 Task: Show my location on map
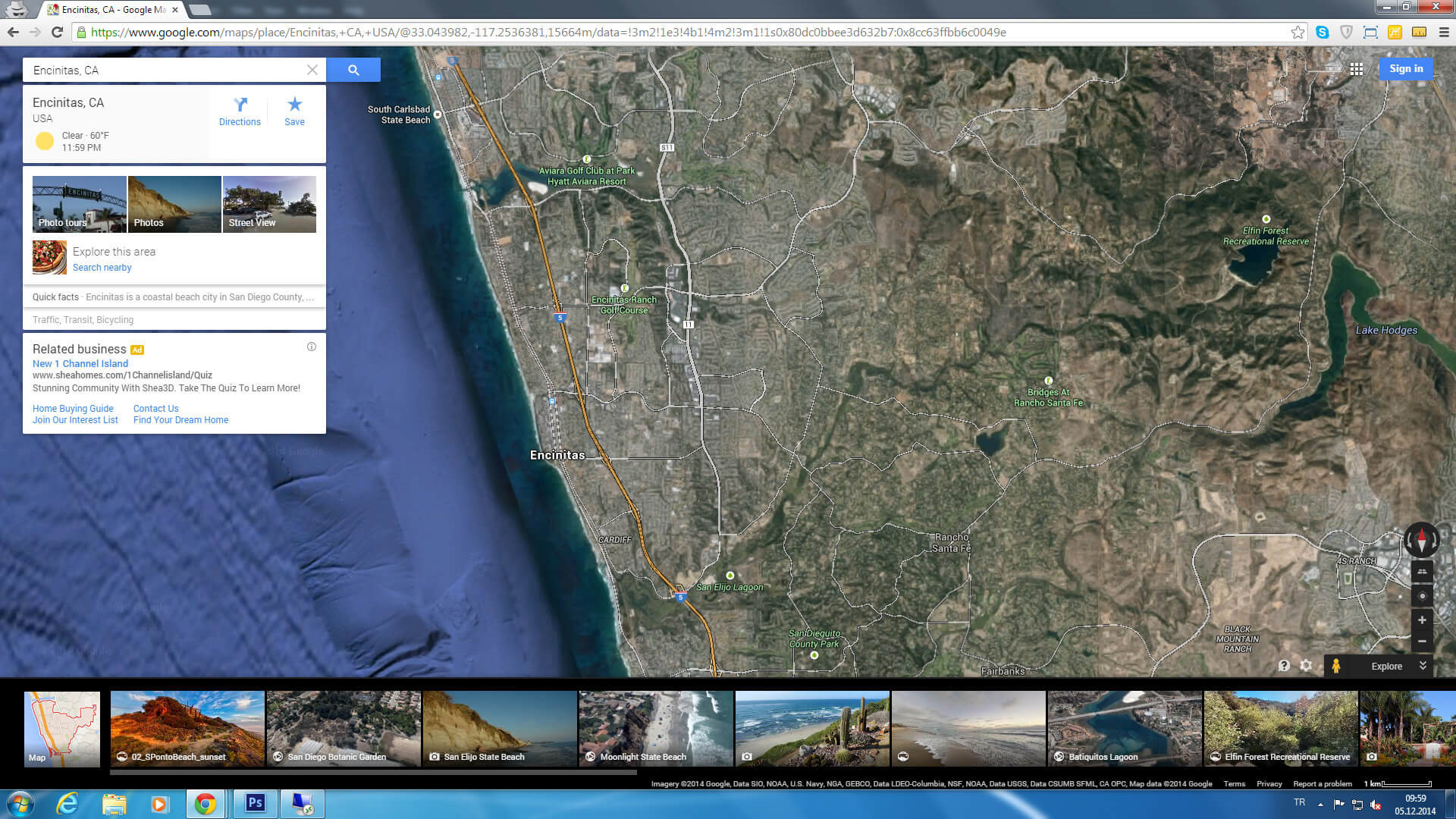coord(1422,596)
